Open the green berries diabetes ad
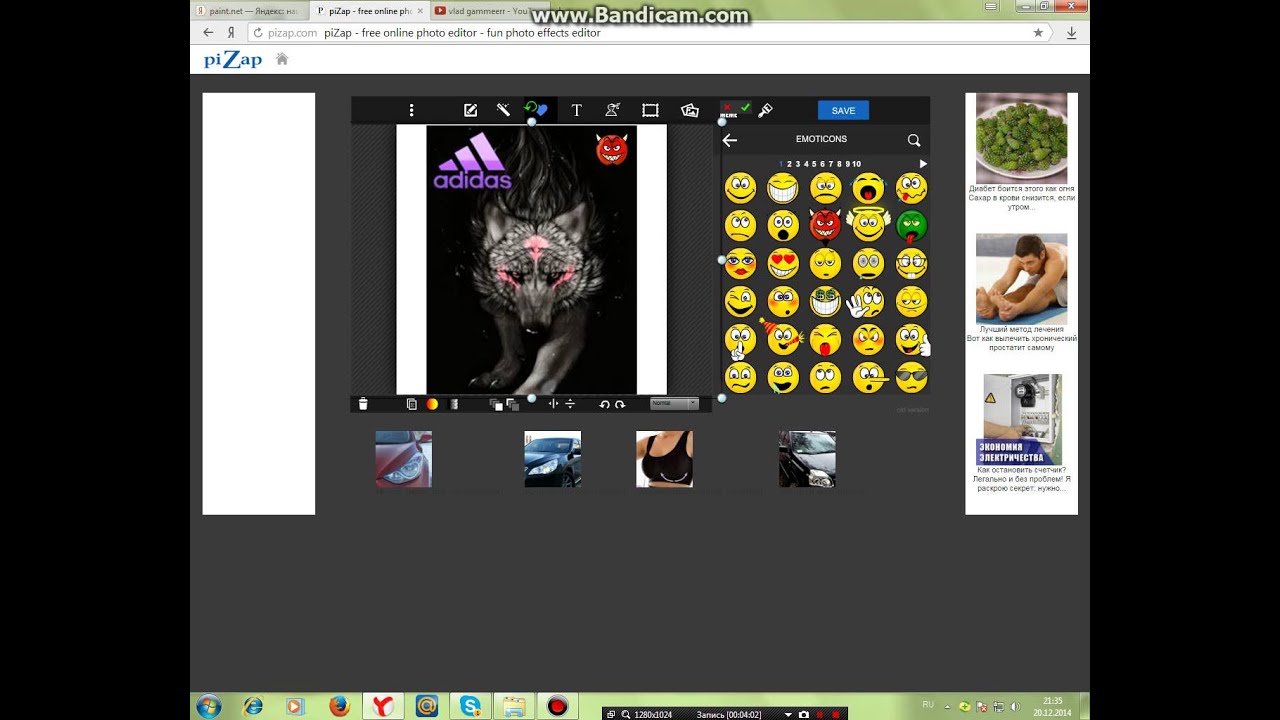This screenshot has height=720, width=1280. [1021, 138]
